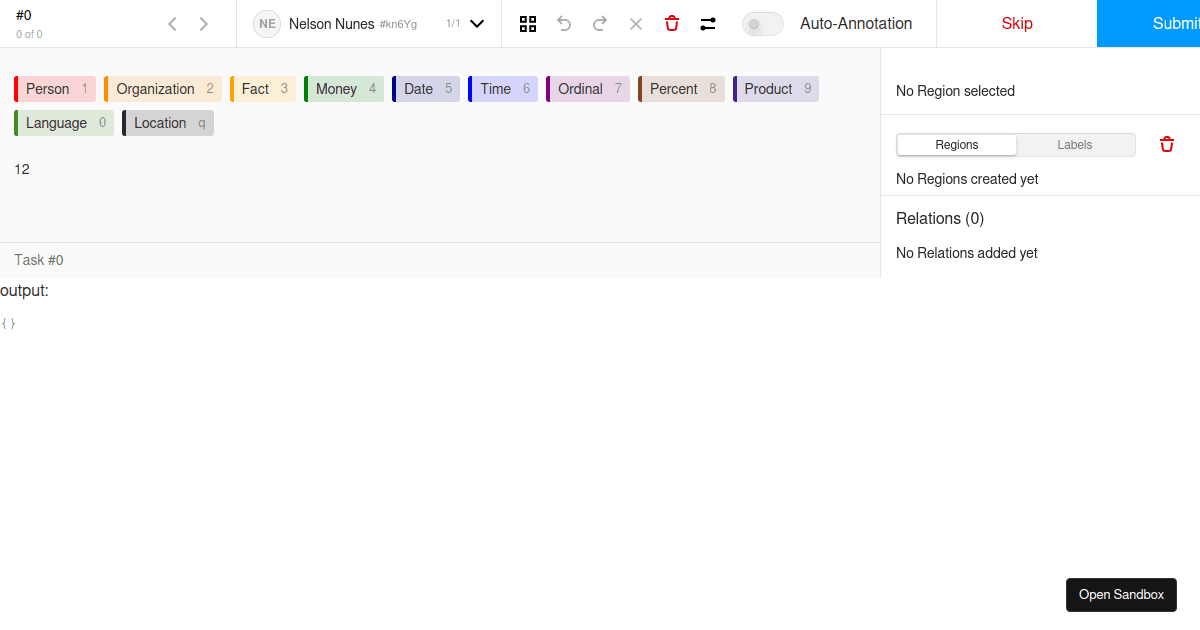Skip the current task

[x=1017, y=23]
